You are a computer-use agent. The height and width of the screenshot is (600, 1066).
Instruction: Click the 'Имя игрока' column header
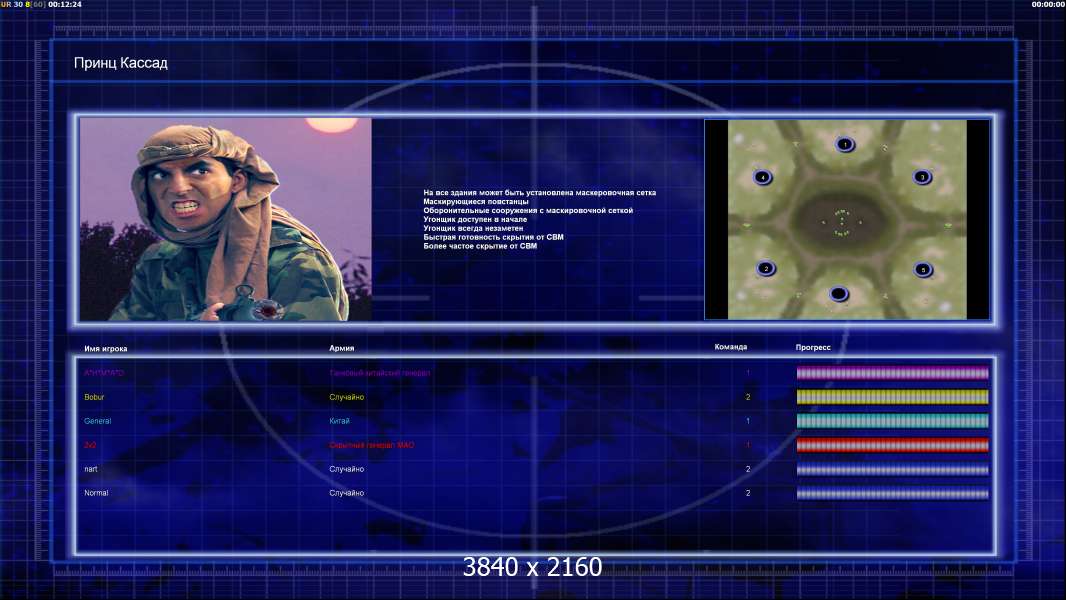(x=105, y=349)
